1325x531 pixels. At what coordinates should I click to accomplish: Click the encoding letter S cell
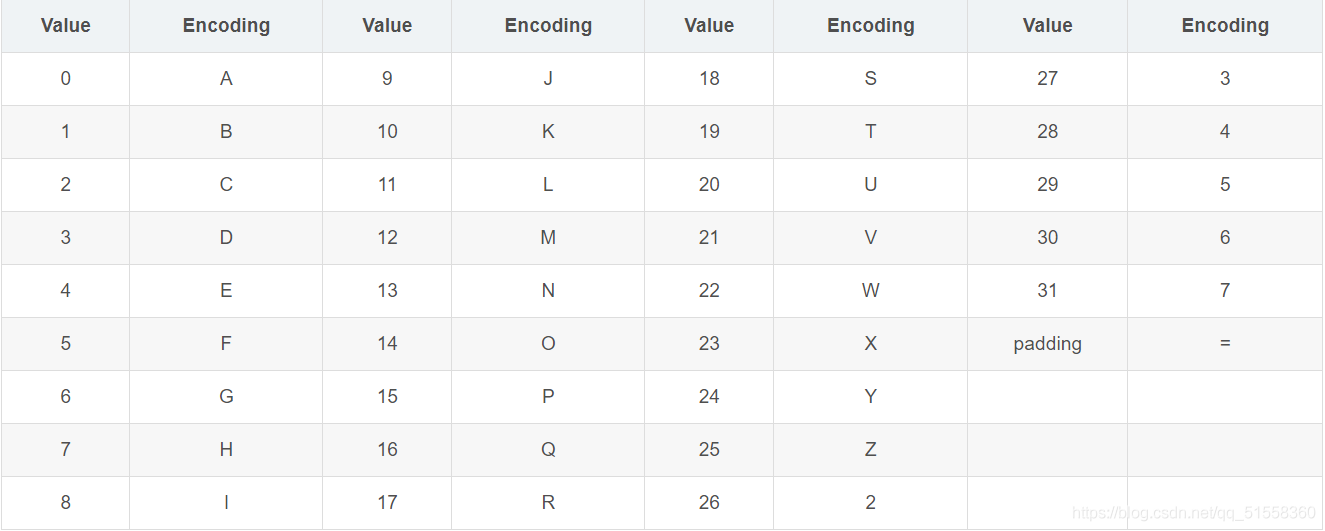pyautogui.click(x=870, y=79)
